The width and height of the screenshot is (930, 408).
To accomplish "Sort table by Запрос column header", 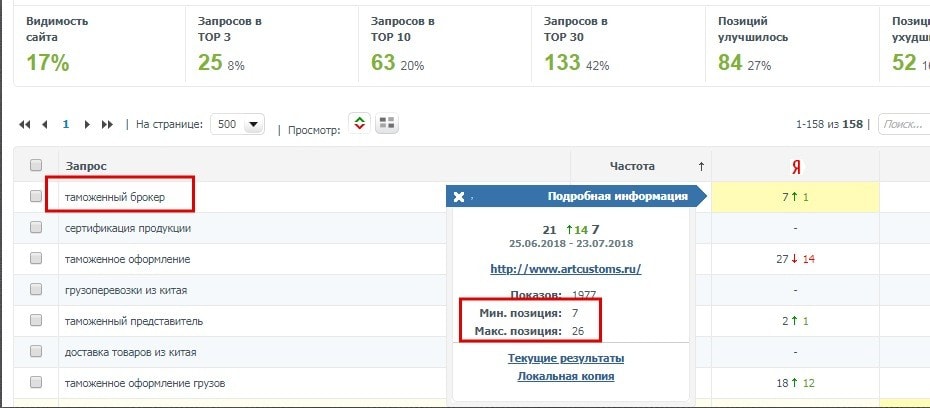I will [x=86, y=166].
